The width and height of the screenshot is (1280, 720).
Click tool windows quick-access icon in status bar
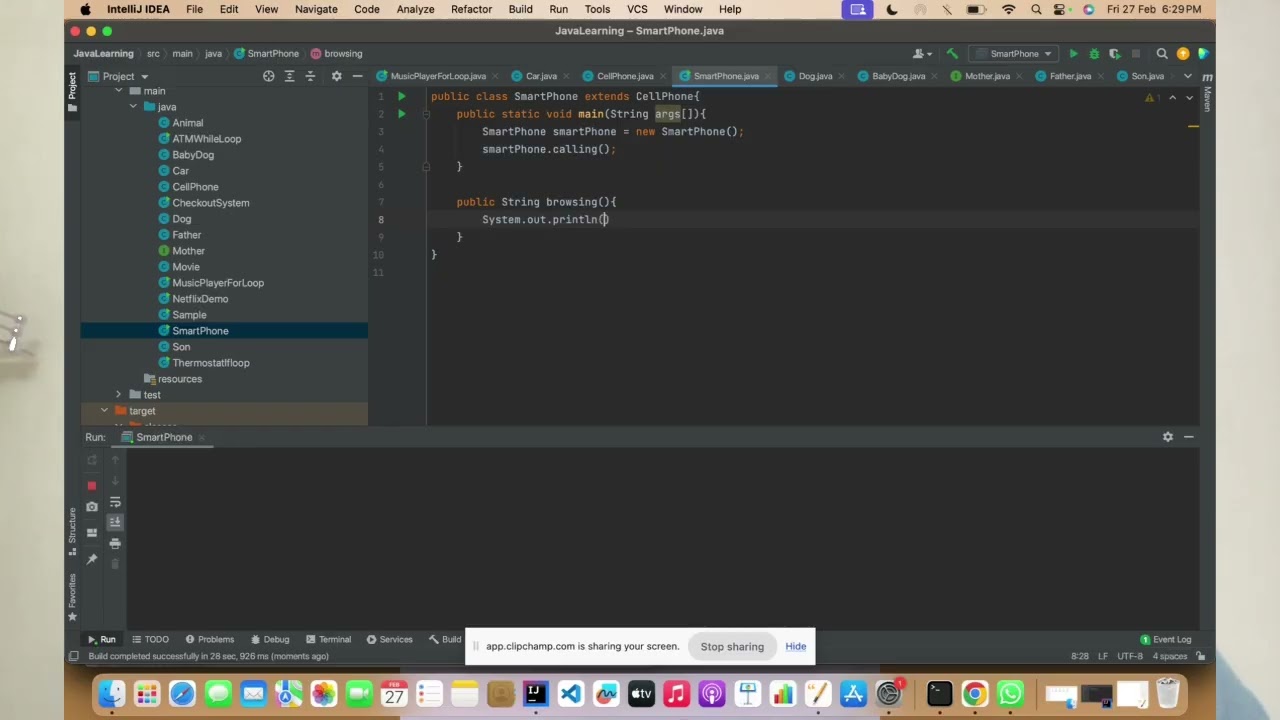click(73, 656)
